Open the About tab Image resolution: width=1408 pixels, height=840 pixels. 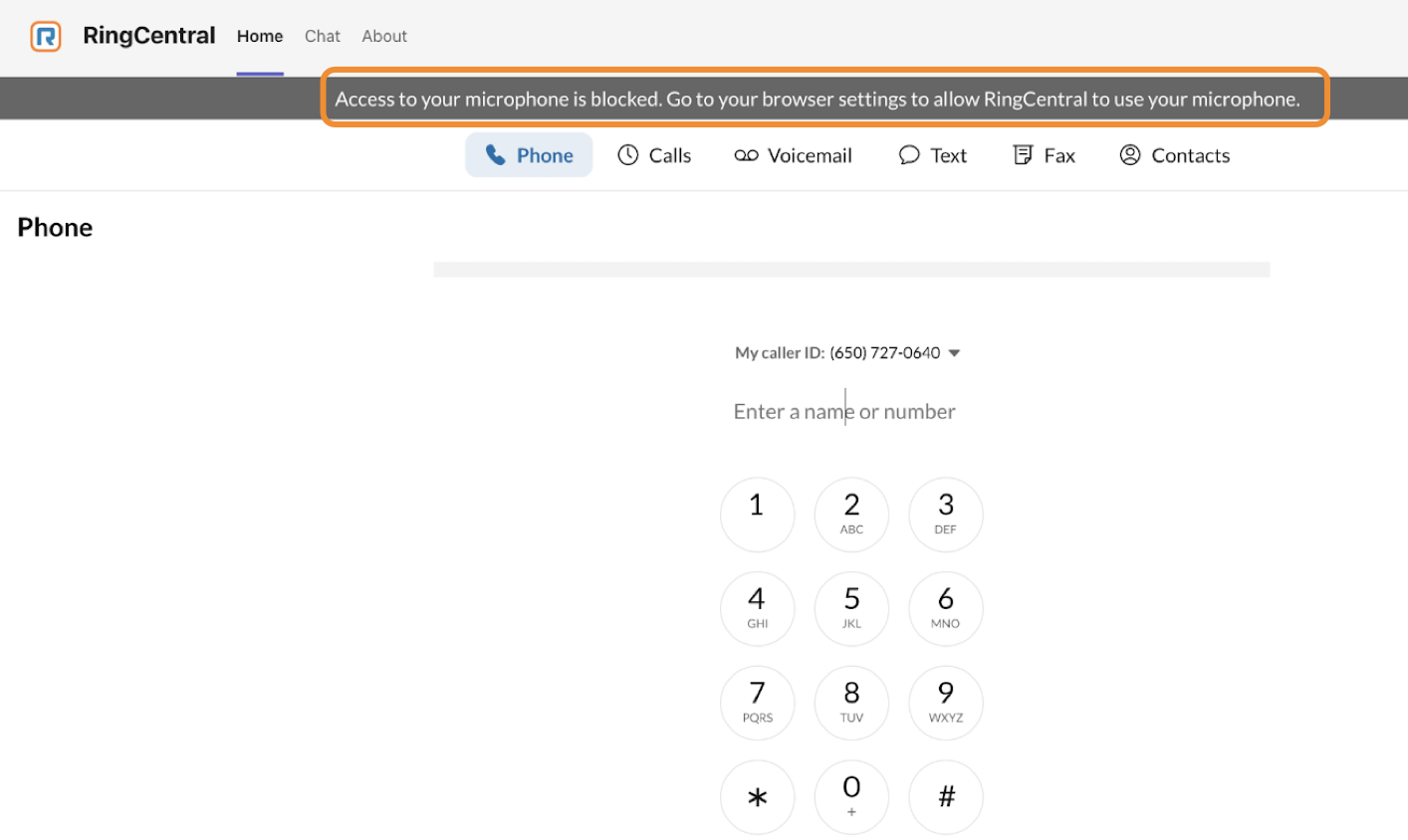pyautogui.click(x=384, y=37)
